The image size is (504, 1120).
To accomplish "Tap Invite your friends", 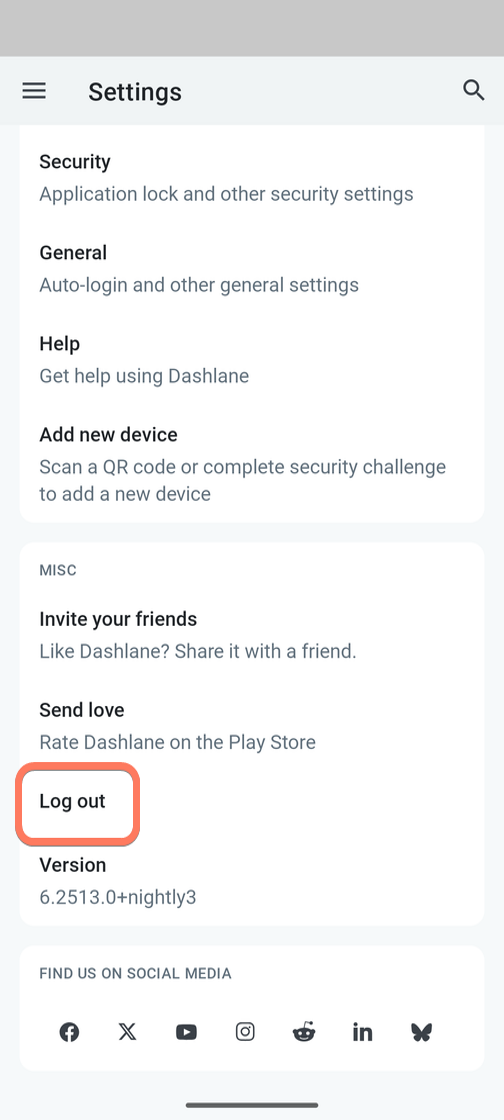I will coord(252,635).
